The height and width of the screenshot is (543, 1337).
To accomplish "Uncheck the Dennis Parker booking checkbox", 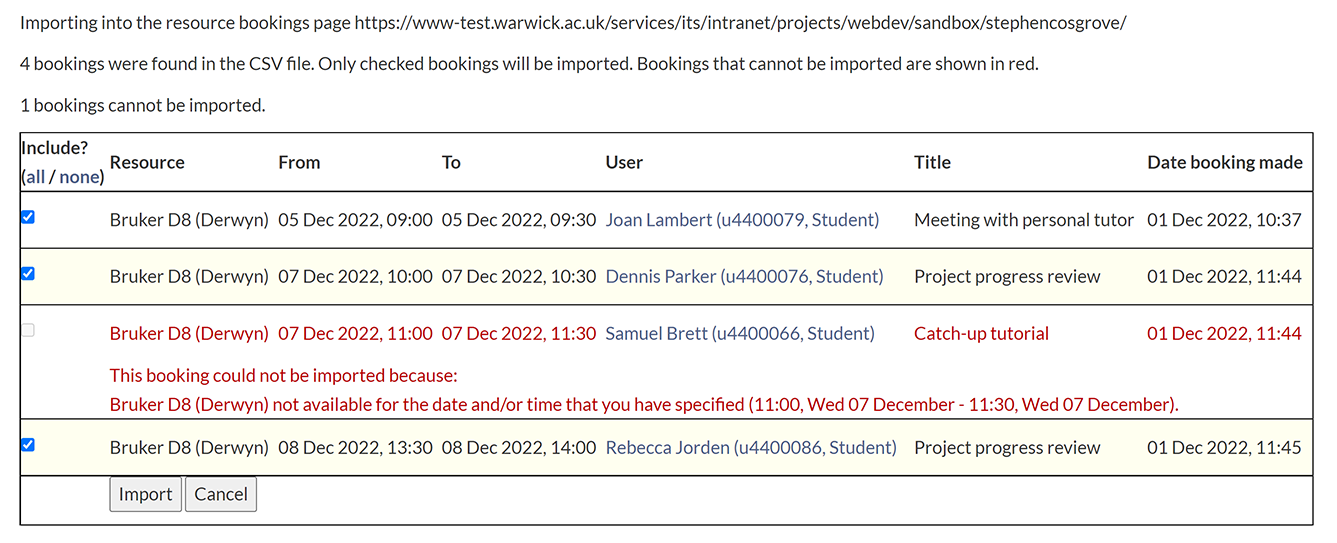I will [x=28, y=273].
